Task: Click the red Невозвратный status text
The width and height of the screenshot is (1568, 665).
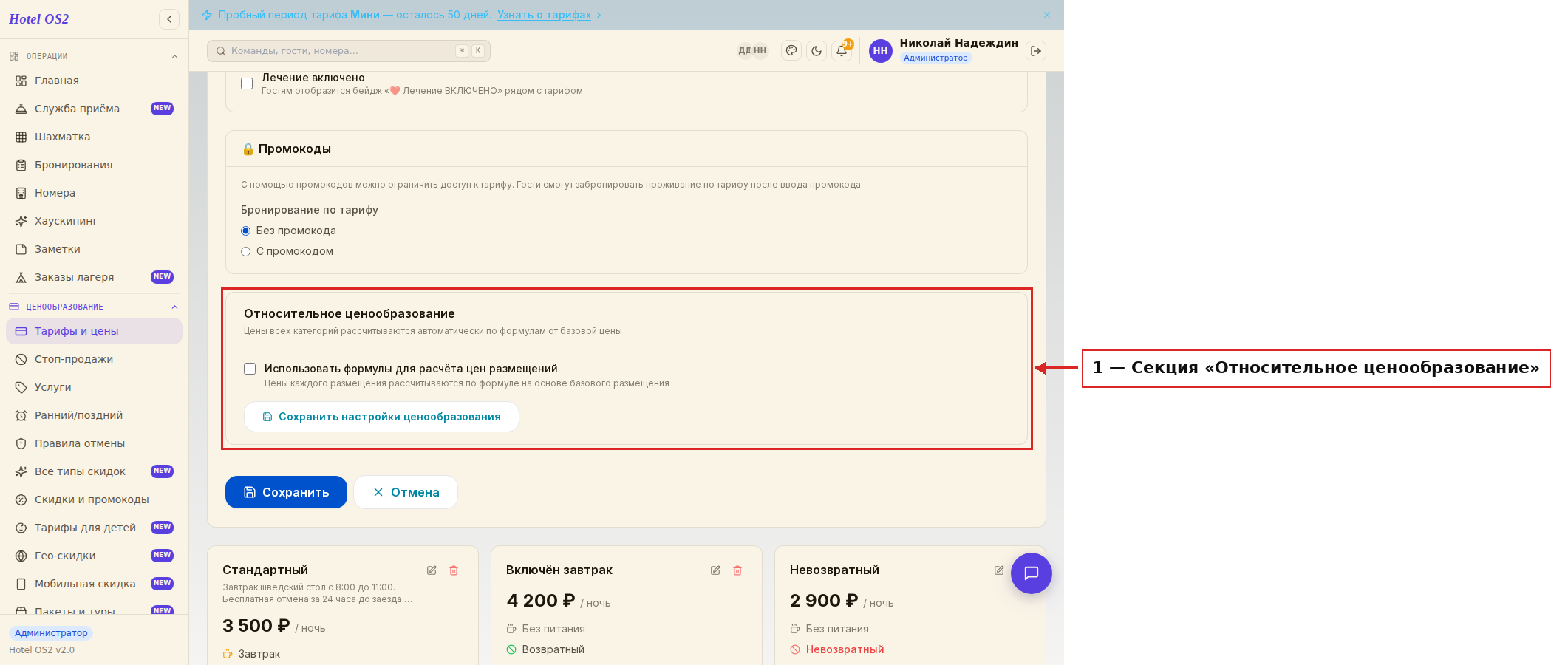Action: tap(845, 649)
